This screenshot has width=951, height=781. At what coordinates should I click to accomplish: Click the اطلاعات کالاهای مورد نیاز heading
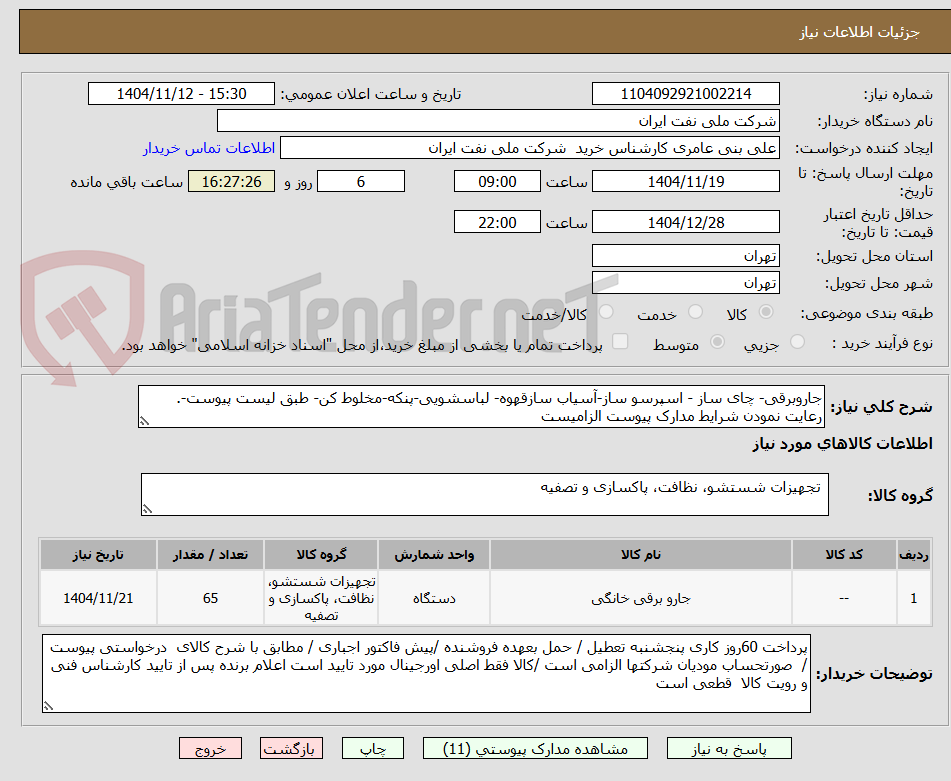[x=842, y=443]
